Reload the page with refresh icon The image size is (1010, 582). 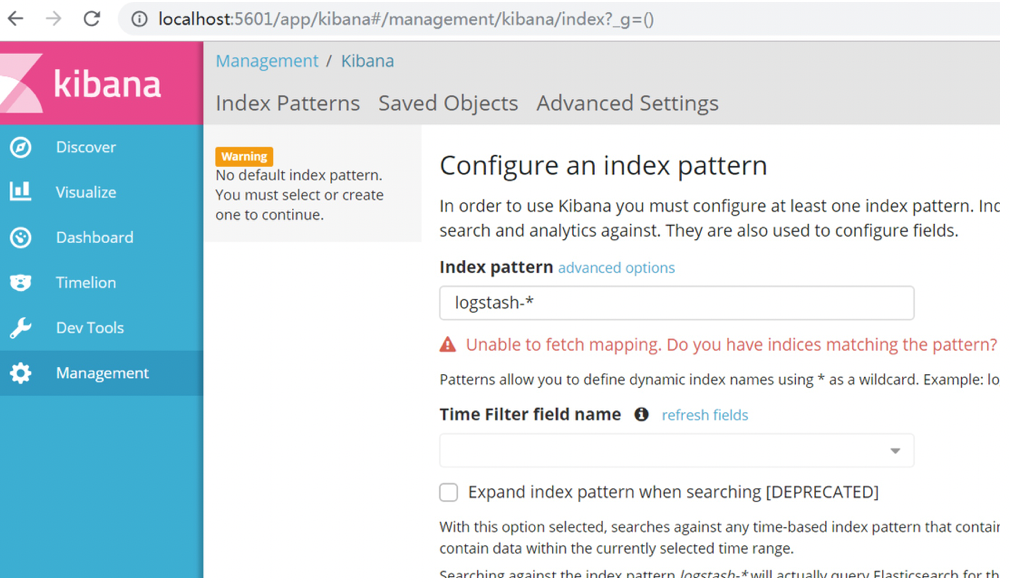tap(92, 19)
